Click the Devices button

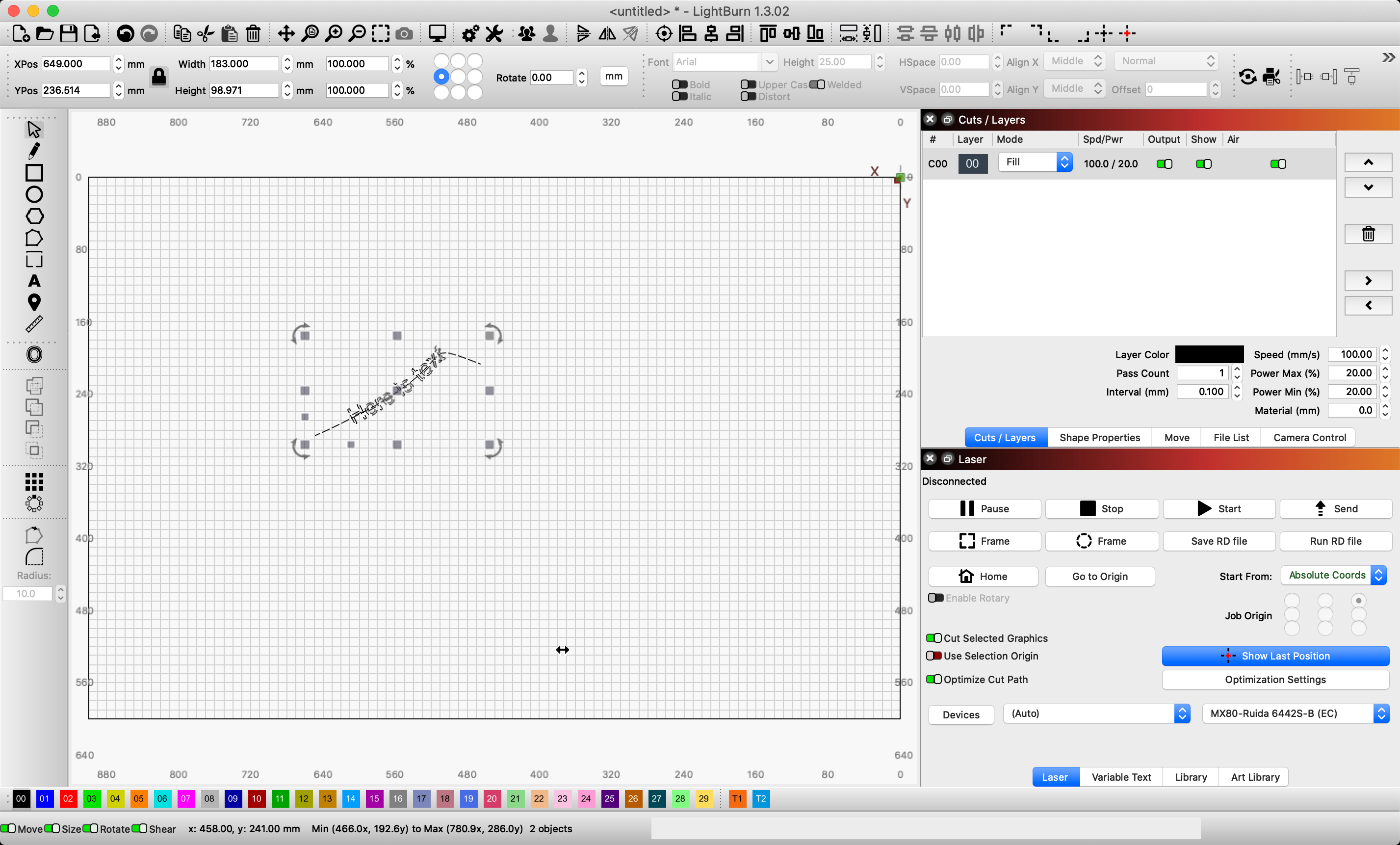coord(961,715)
